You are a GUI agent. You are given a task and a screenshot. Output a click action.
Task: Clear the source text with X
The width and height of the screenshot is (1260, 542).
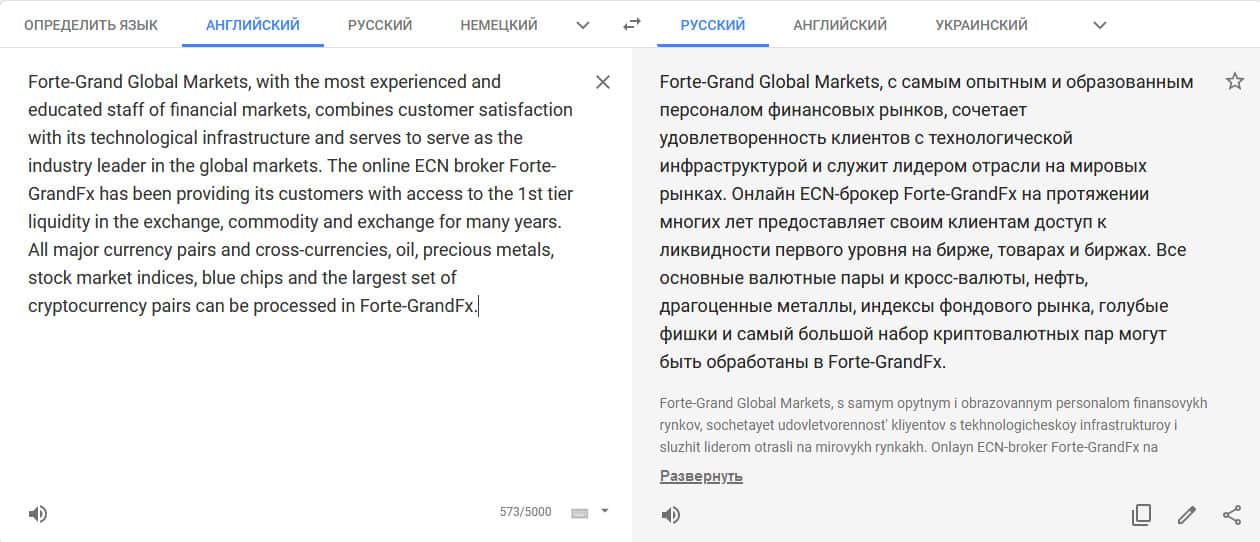coord(602,82)
